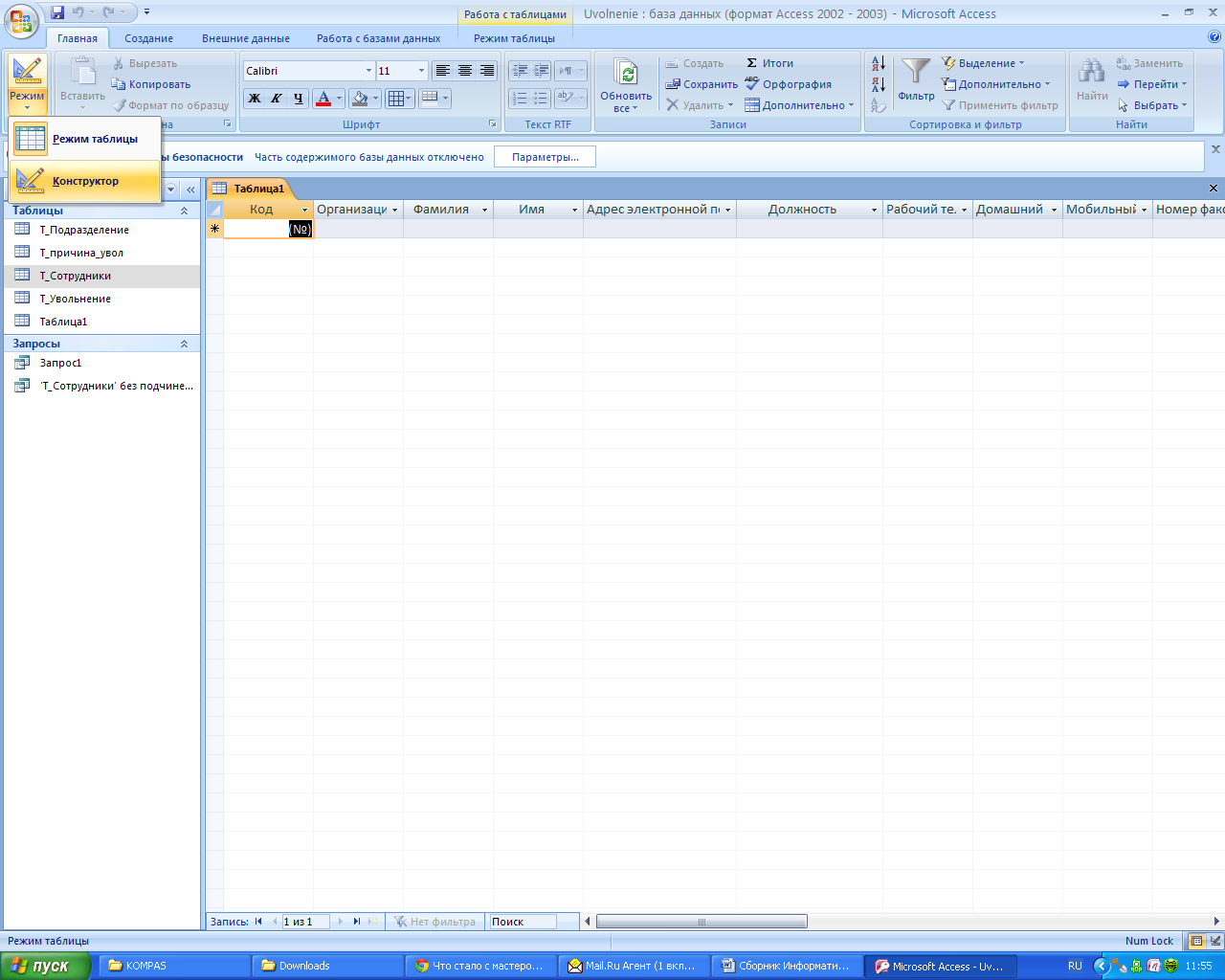This screenshot has width=1225, height=980.
Task: Open Дополнительно in the Записи group
Action: (x=799, y=105)
